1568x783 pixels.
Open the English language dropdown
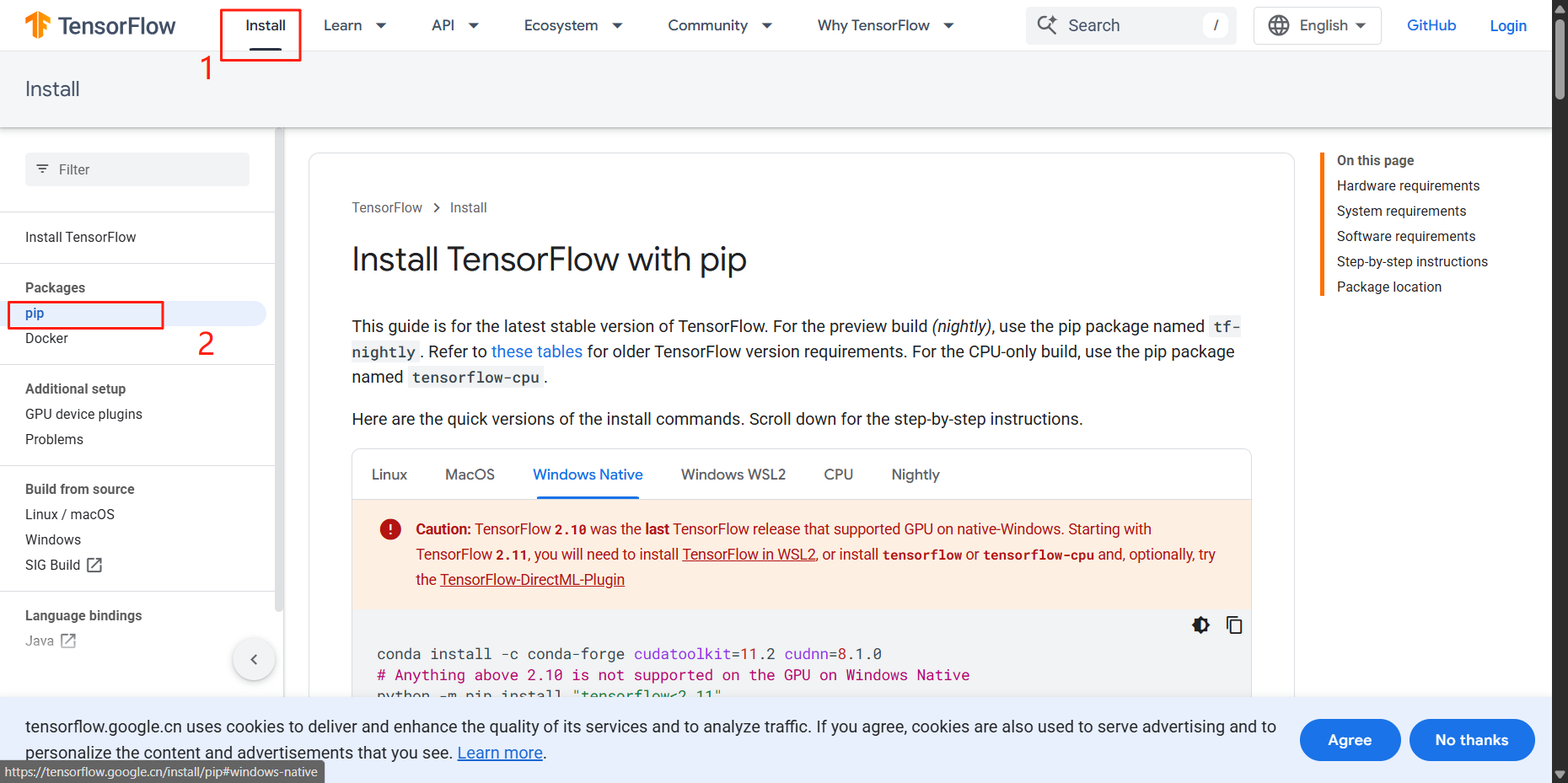click(x=1318, y=25)
